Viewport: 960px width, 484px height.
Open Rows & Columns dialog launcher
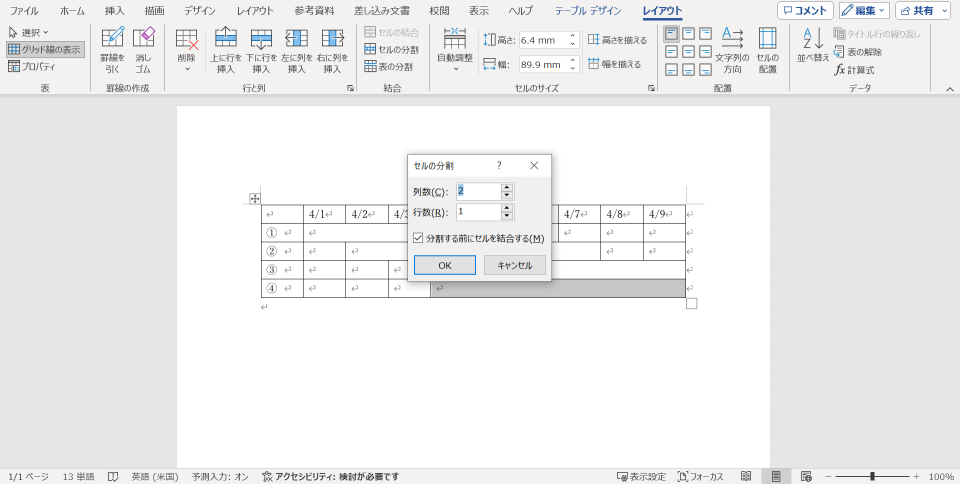point(350,88)
